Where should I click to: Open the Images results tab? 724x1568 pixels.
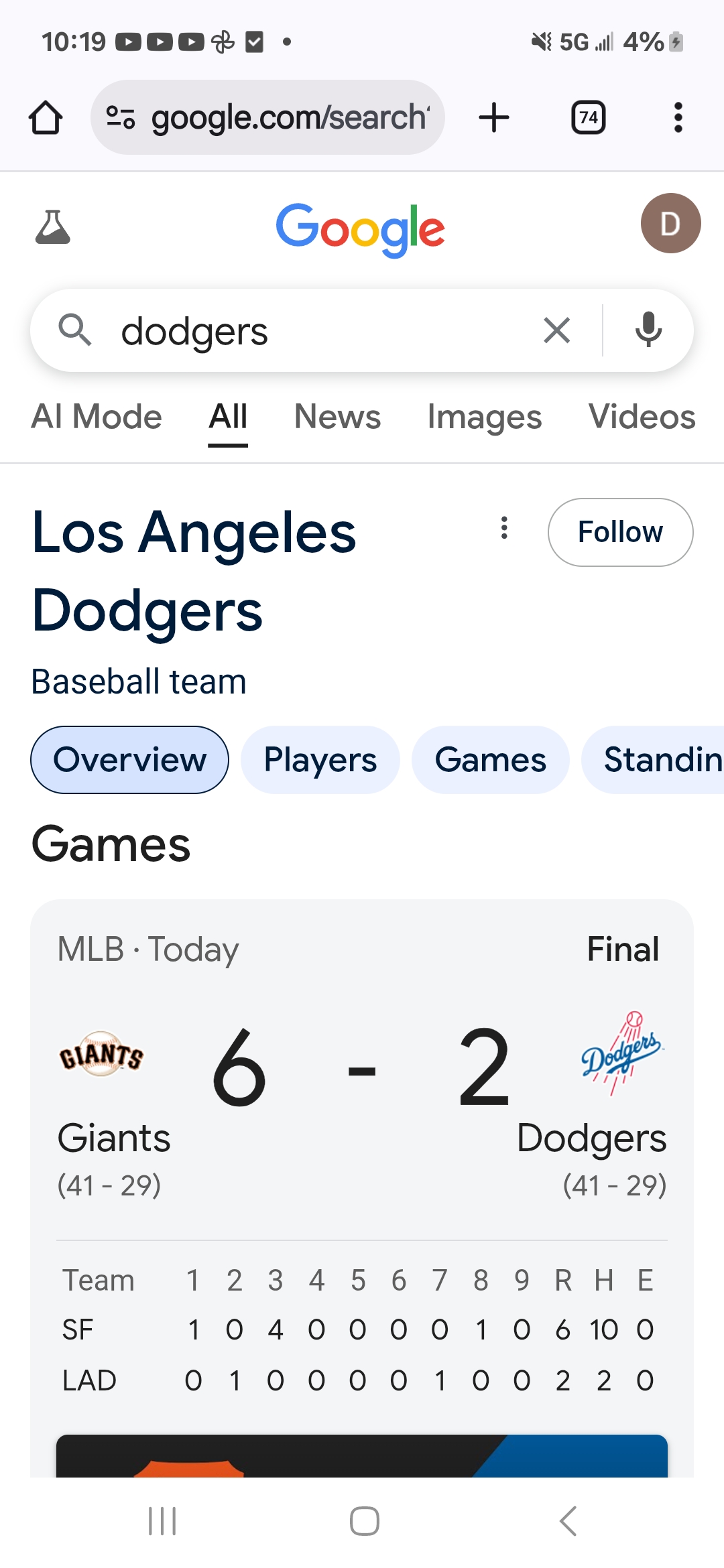484,417
